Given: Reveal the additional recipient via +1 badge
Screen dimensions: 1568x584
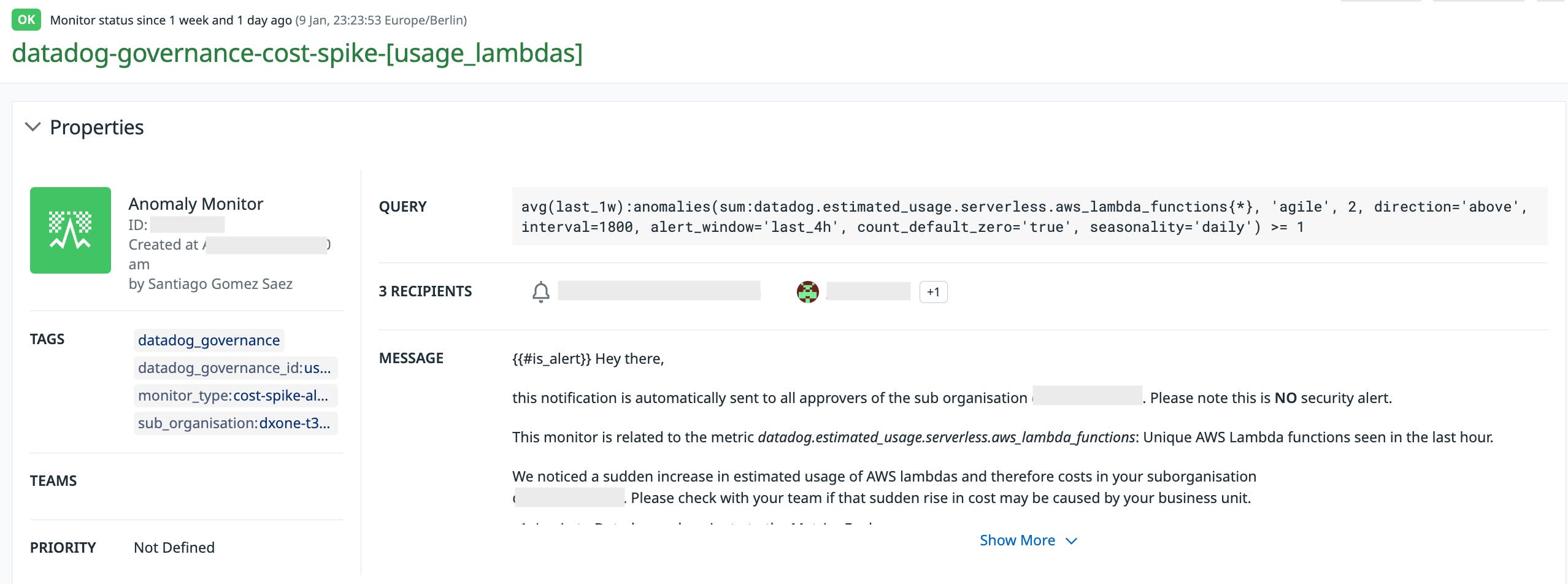Looking at the screenshot, I should coord(933,291).
